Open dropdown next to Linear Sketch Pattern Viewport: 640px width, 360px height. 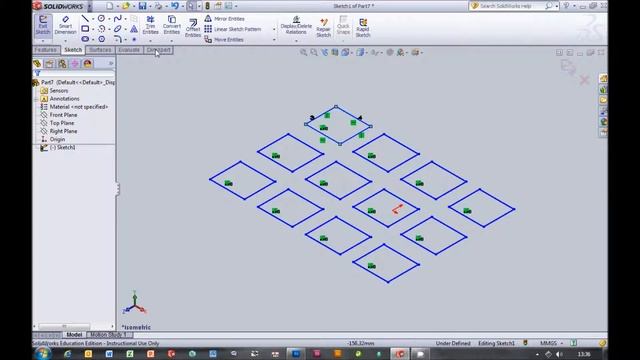click(x=274, y=29)
